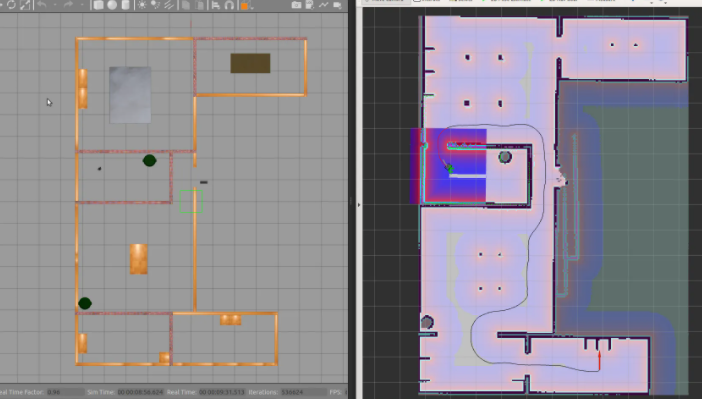The height and width of the screenshot is (399, 702).
Task: Toggle video recording with the camcorder icon
Action: [338, 5]
